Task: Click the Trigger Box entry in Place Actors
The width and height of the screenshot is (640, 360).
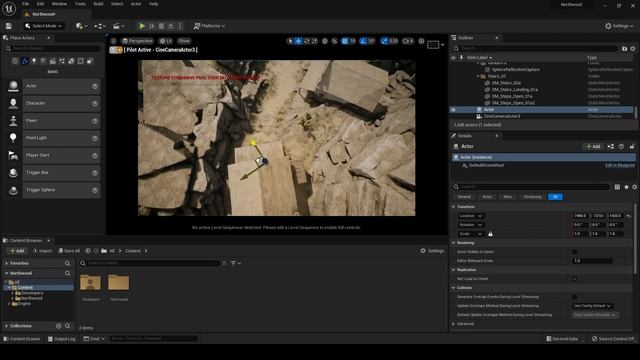Action: 53,173
